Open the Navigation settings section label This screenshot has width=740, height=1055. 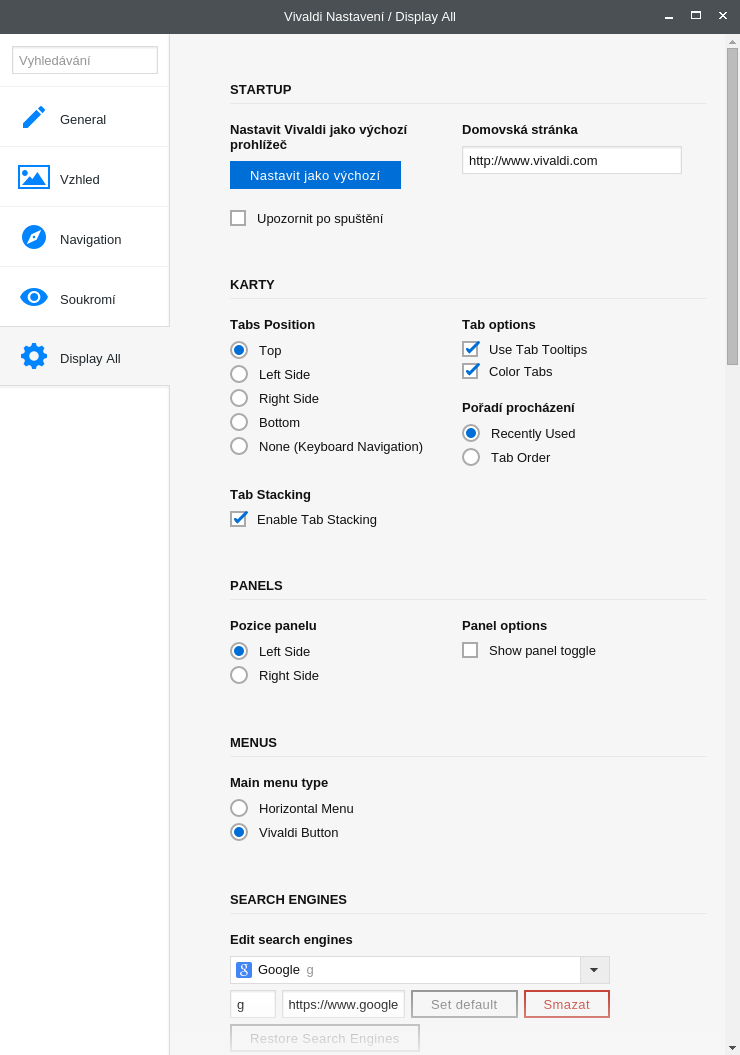[90, 239]
